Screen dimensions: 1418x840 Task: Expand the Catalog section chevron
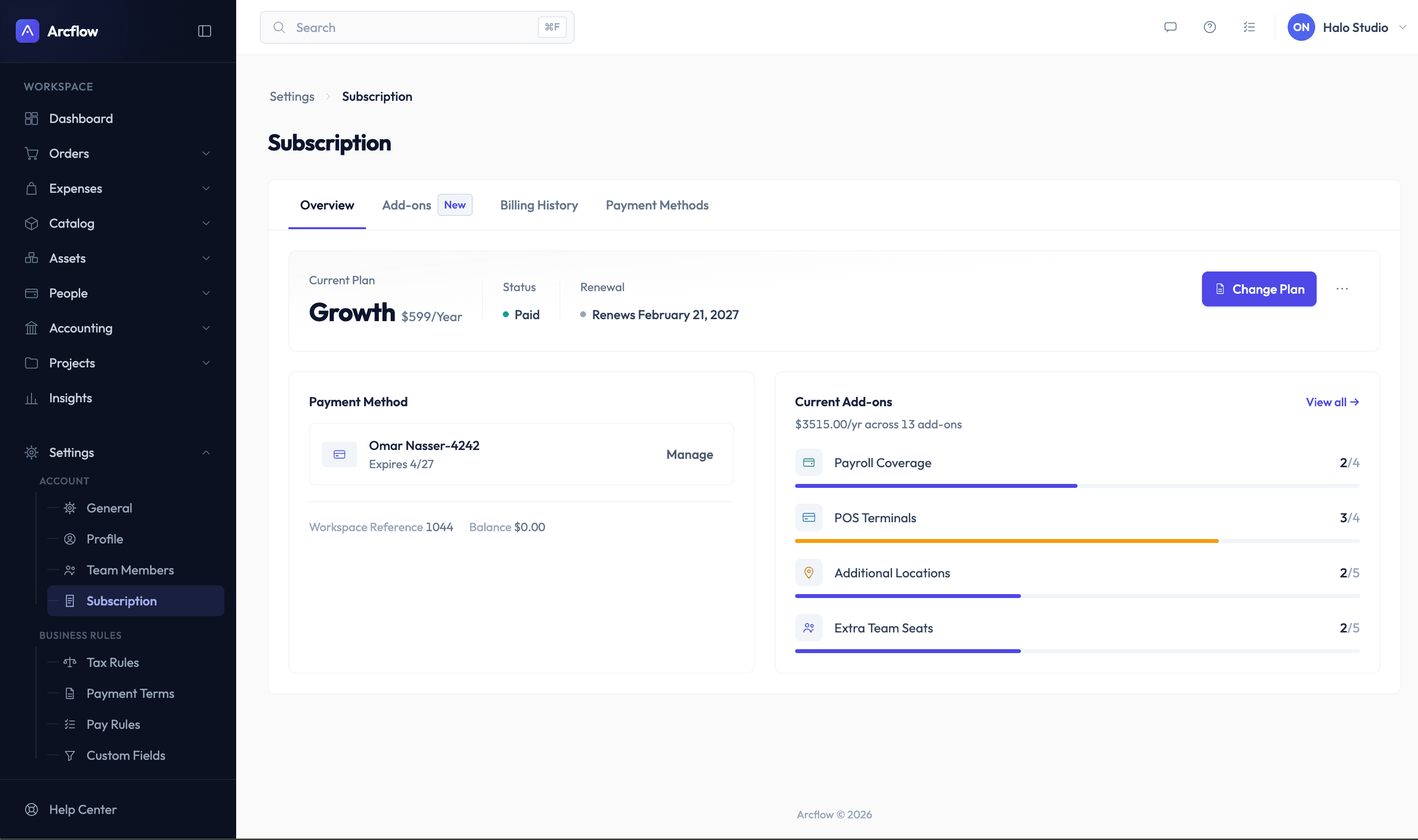click(206, 223)
